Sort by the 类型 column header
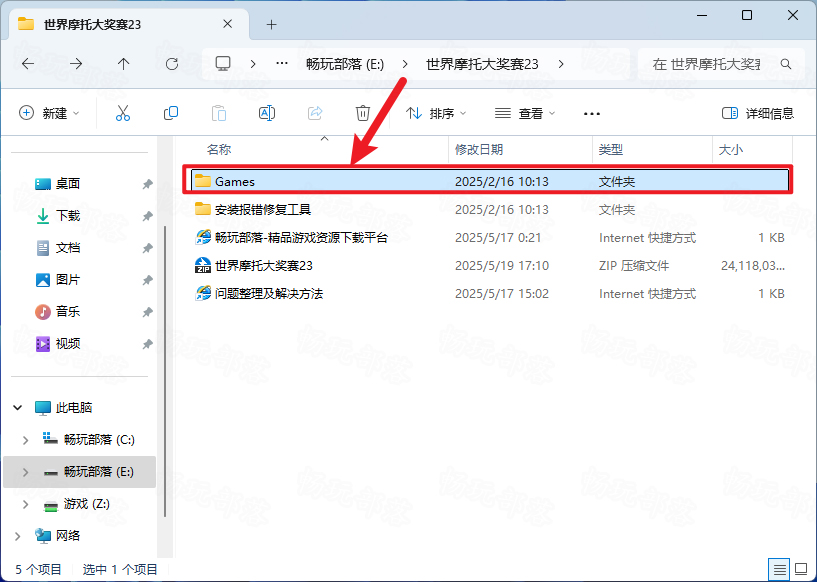The width and height of the screenshot is (817, 582). tap(652, 150)
